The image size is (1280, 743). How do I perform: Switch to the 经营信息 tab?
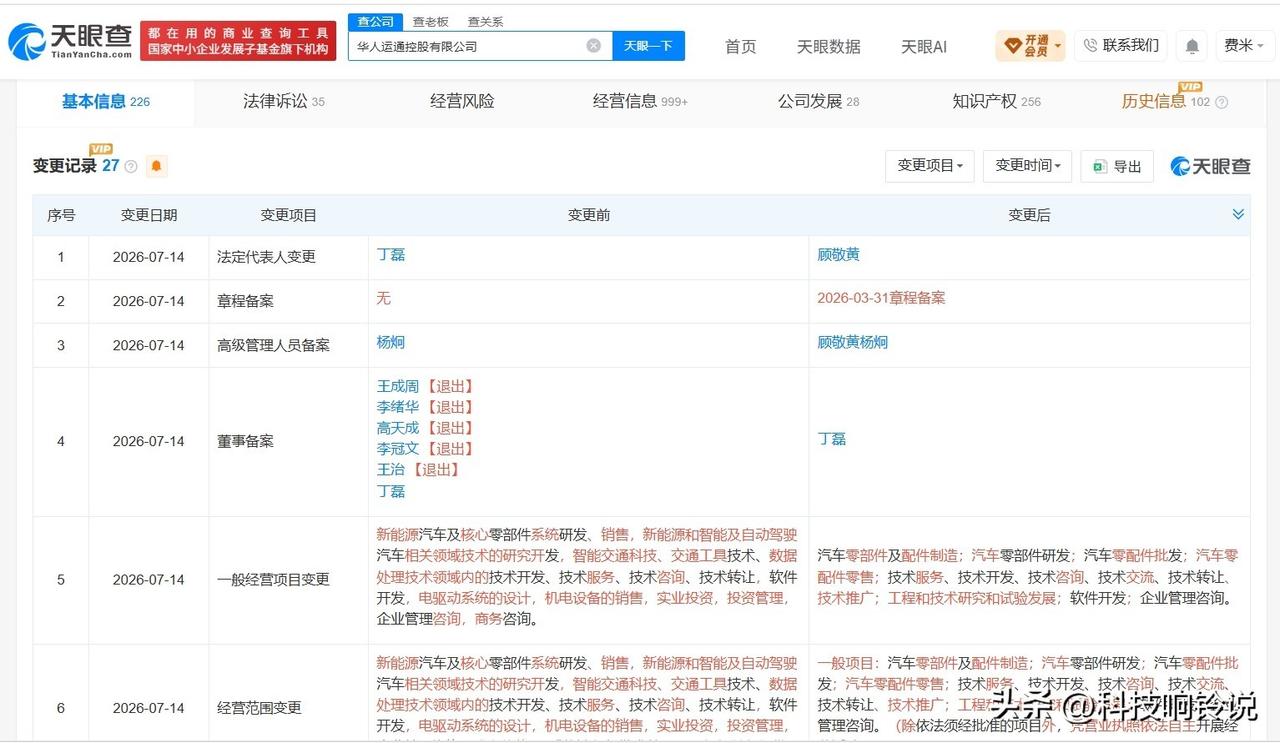640,101
